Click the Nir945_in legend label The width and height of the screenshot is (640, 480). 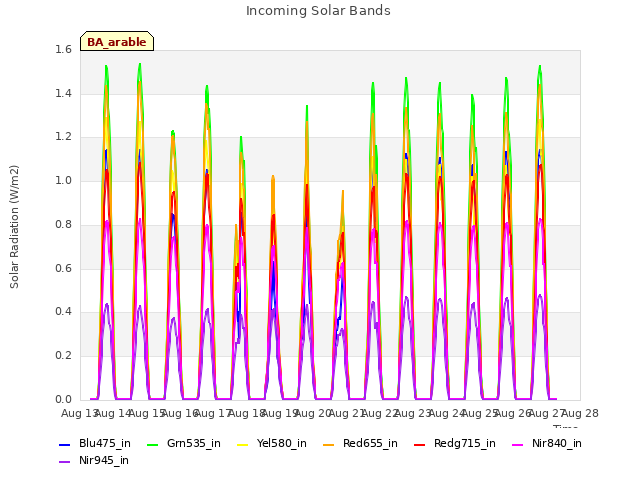pos(104,461)
